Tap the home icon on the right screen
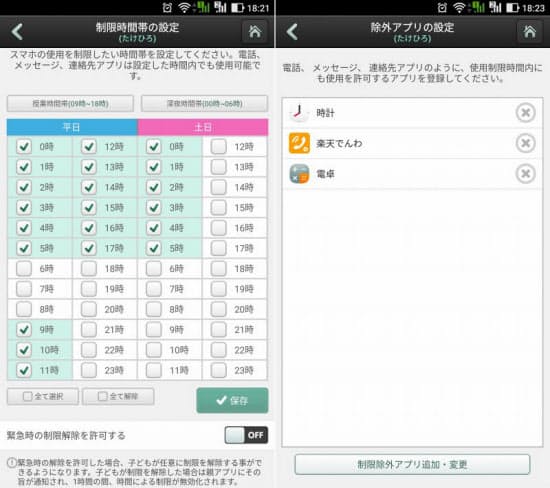The height and width of the screenshot is (488, 550). (530, 32)
